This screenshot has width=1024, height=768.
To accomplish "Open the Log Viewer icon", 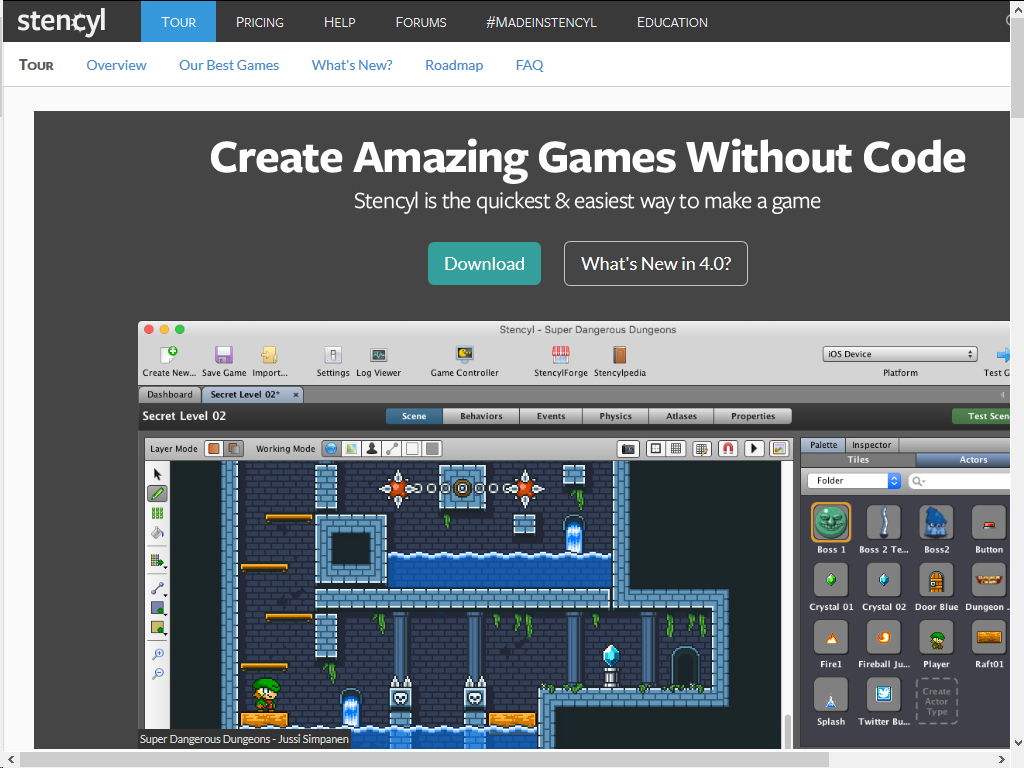I will 378,356.
